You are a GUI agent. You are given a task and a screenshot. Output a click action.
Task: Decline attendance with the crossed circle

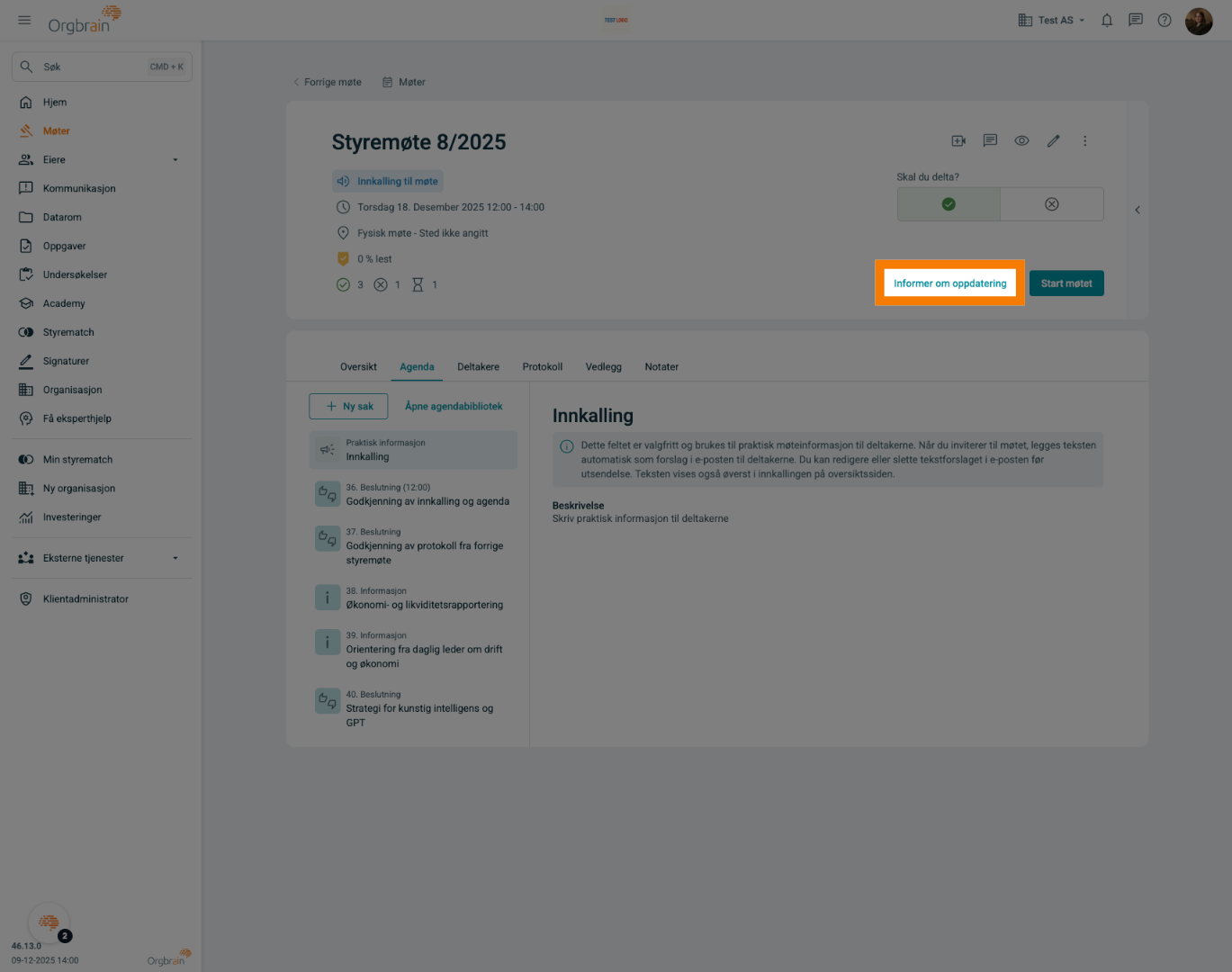1051,203
